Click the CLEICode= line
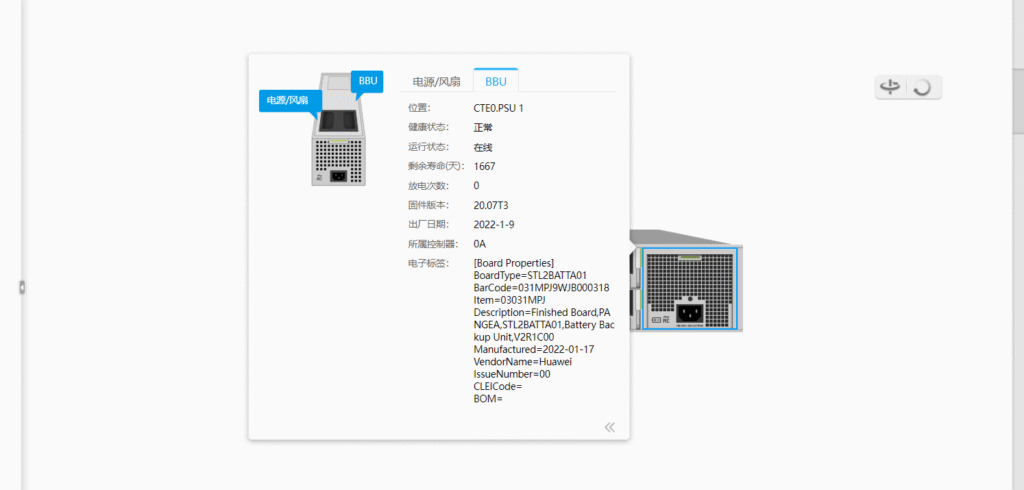 click(x=498, y=387)
